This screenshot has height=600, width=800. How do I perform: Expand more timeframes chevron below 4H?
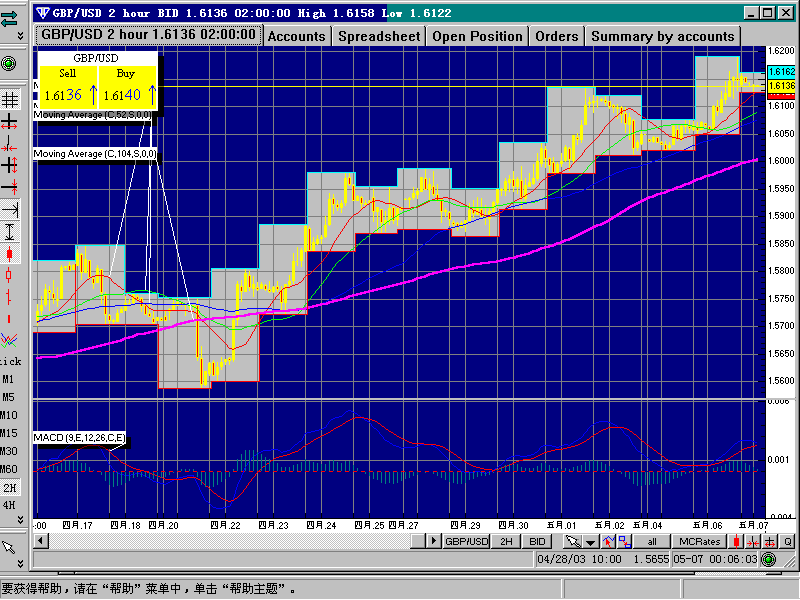[x=20, y=520]
